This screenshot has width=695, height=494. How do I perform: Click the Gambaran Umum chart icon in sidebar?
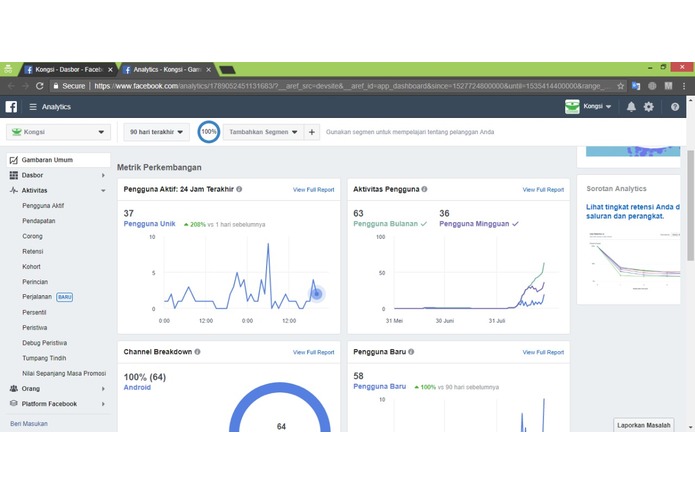pyautogui.click(x=14, y=160)
